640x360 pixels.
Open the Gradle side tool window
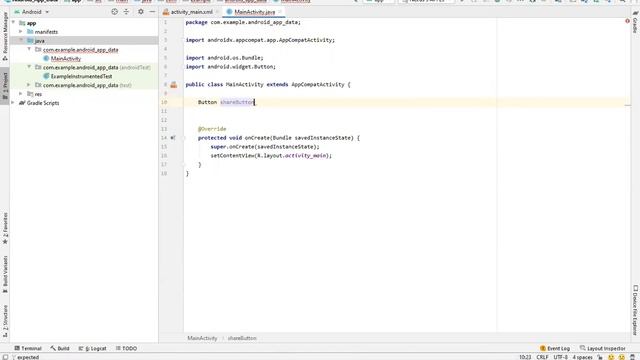[x=635, y=22]
